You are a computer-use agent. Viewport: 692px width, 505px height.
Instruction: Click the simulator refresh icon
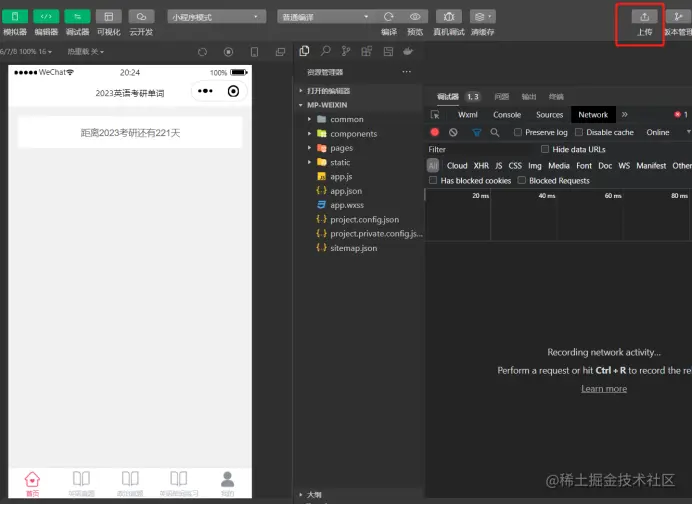click(x=203, y=52)
